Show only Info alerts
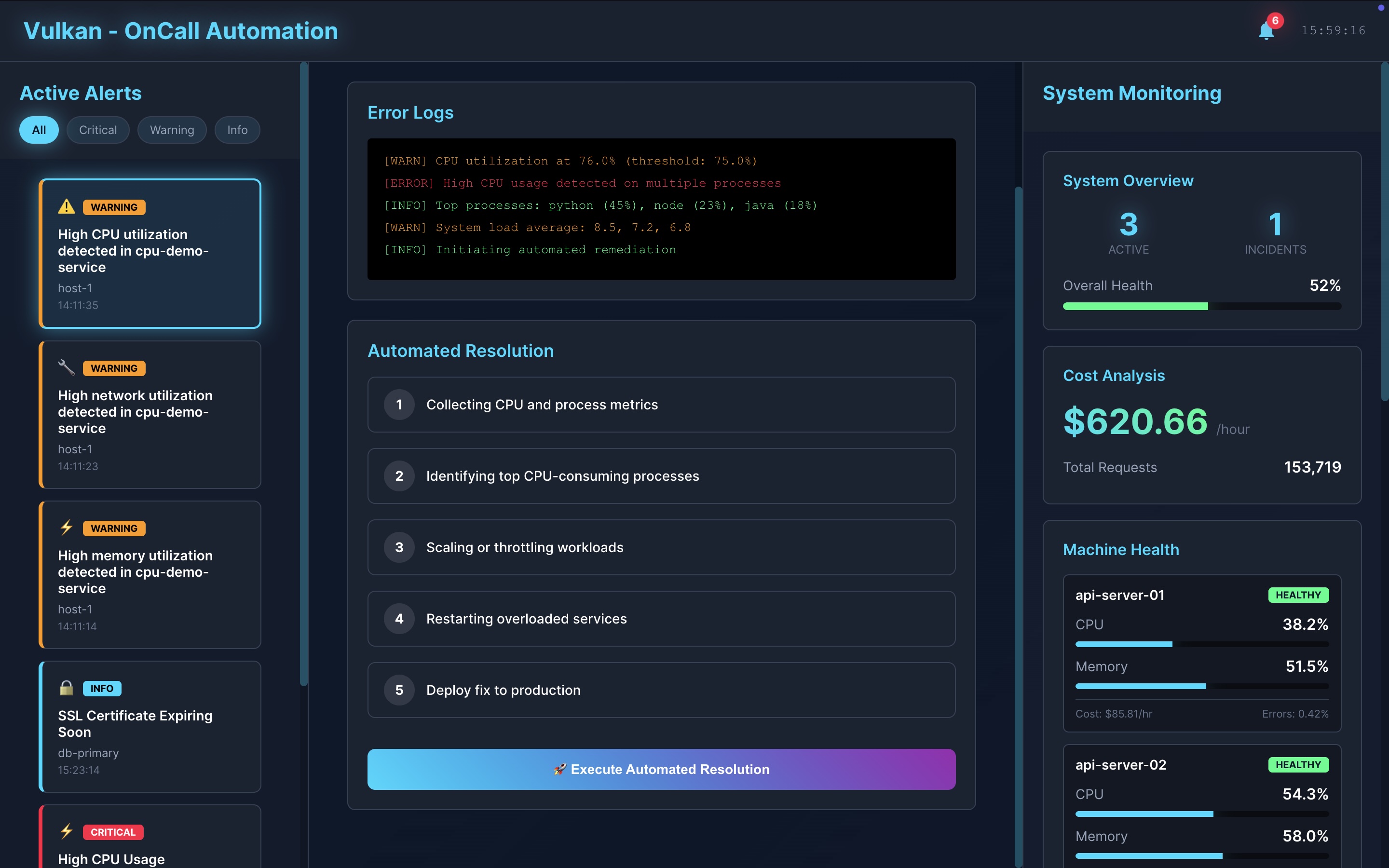 [237, 130]
